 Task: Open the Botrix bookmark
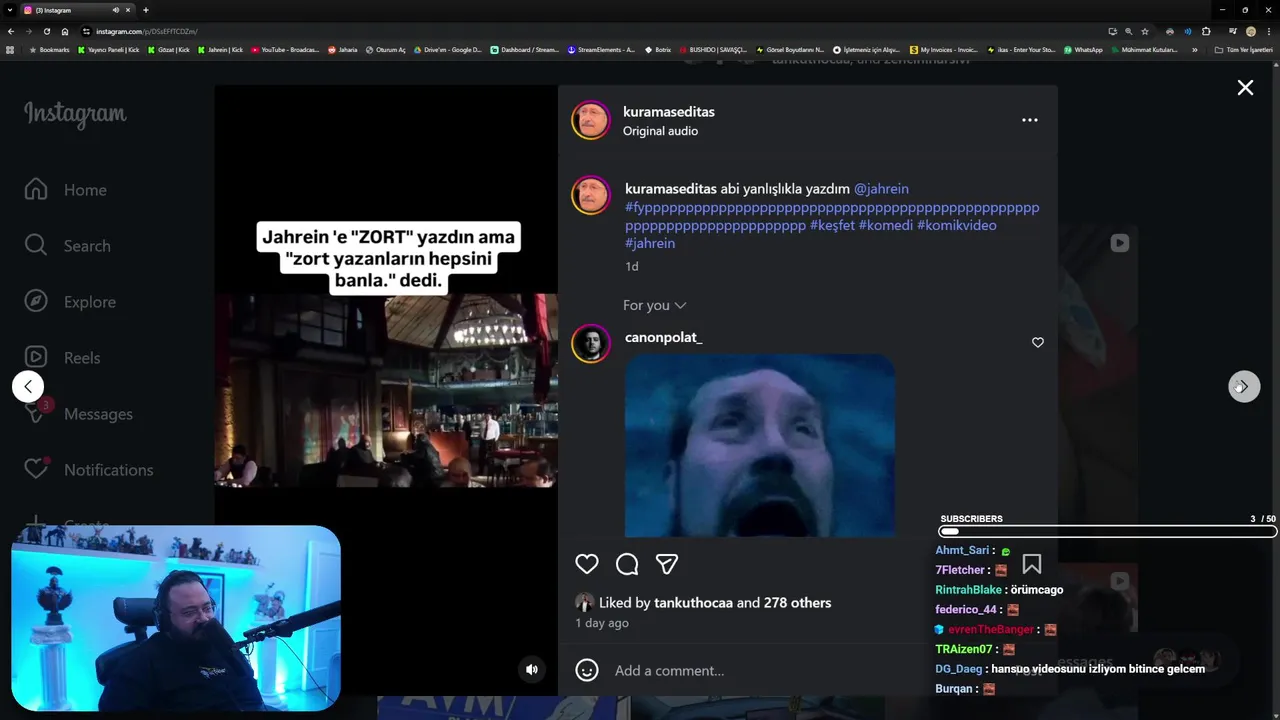658,50
